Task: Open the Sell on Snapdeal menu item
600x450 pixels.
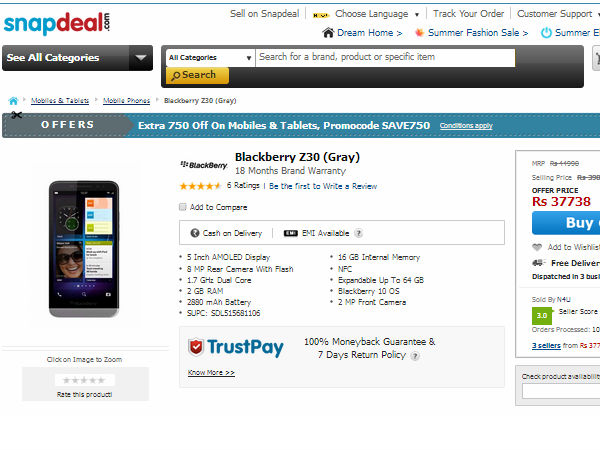Action: point(264,14)
